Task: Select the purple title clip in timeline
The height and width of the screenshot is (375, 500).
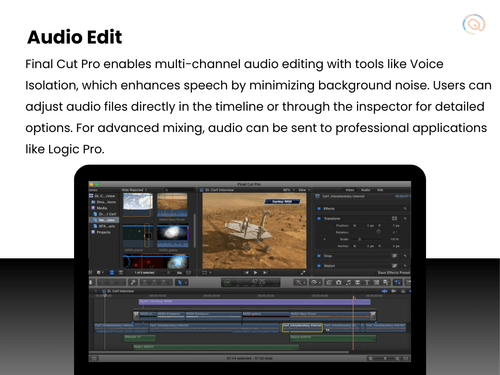Action: coord(255,302)
